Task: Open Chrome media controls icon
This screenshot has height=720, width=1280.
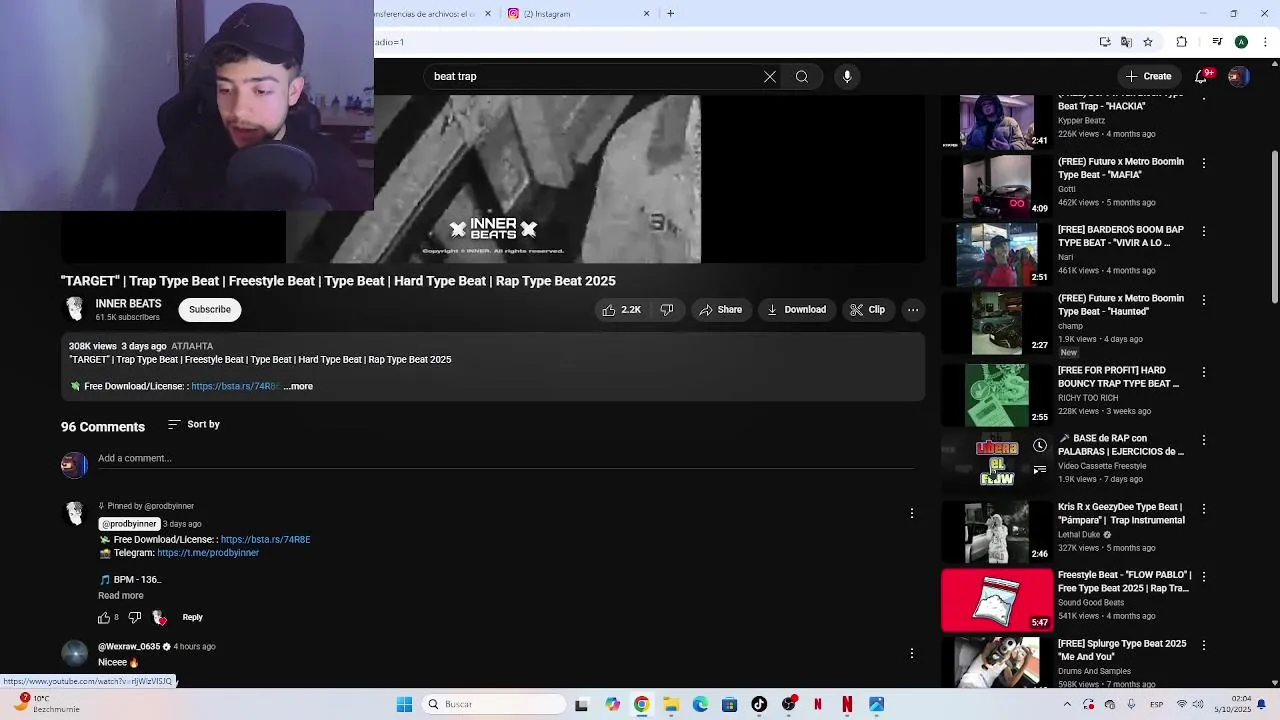Action: click(1217, 42)
